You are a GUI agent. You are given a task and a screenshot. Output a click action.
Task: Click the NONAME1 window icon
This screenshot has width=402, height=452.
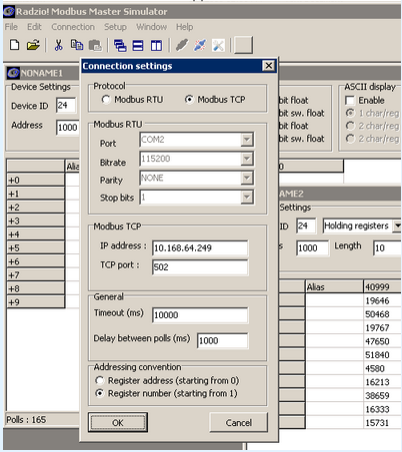point(13,73)
